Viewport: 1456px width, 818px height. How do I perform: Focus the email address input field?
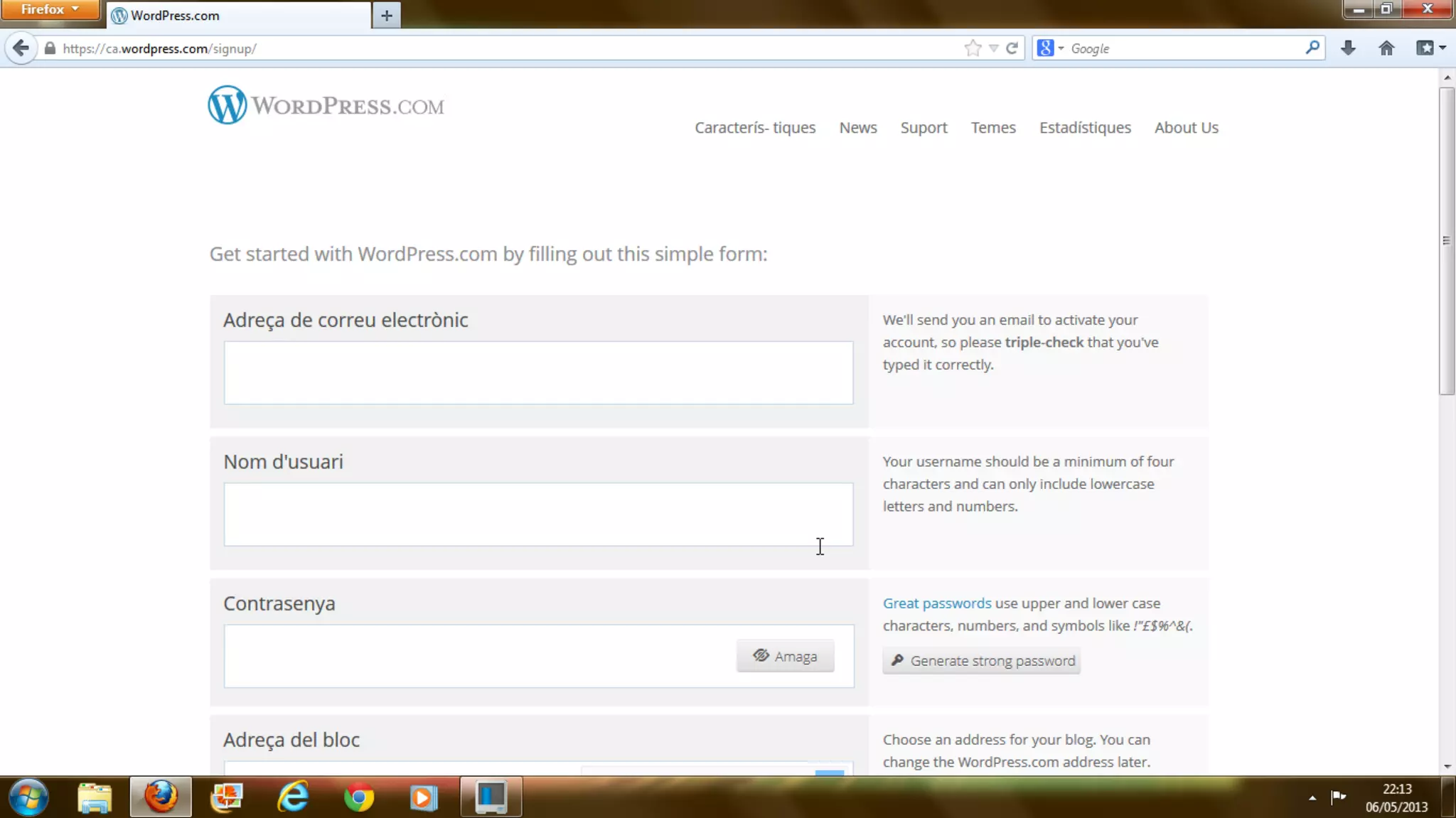538,372
